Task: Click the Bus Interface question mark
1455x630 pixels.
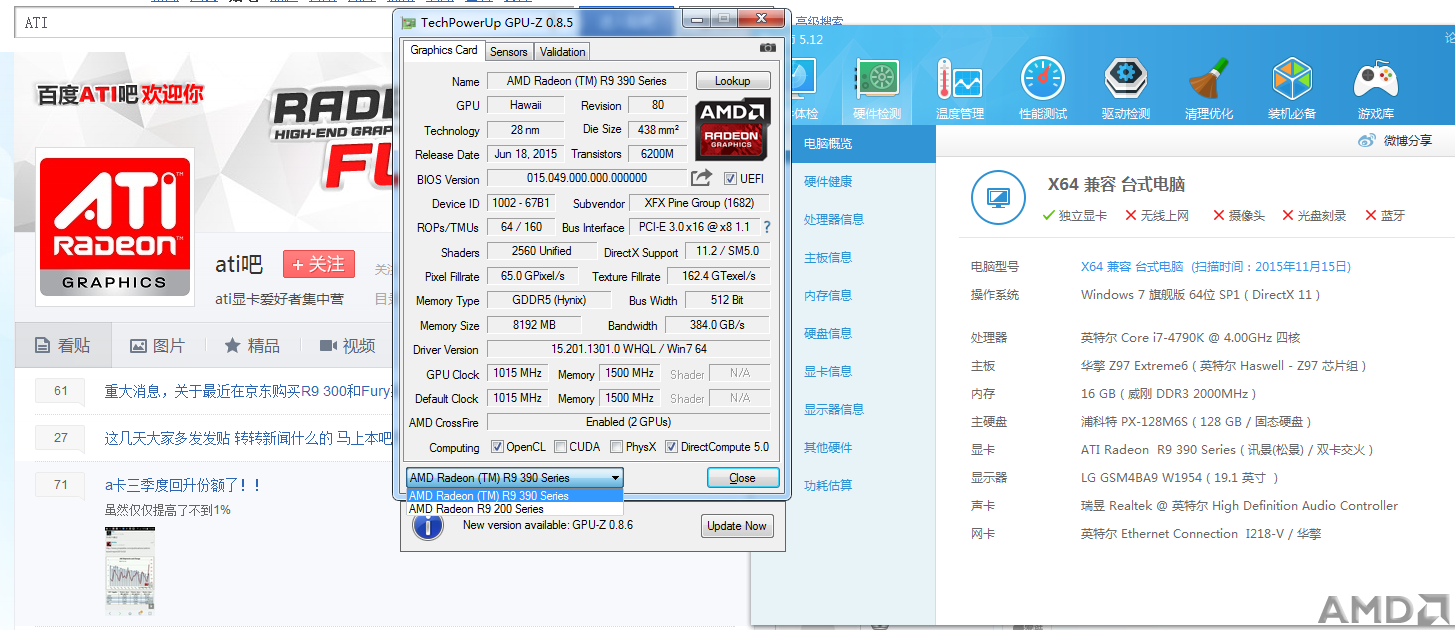Action: point(767,227)
